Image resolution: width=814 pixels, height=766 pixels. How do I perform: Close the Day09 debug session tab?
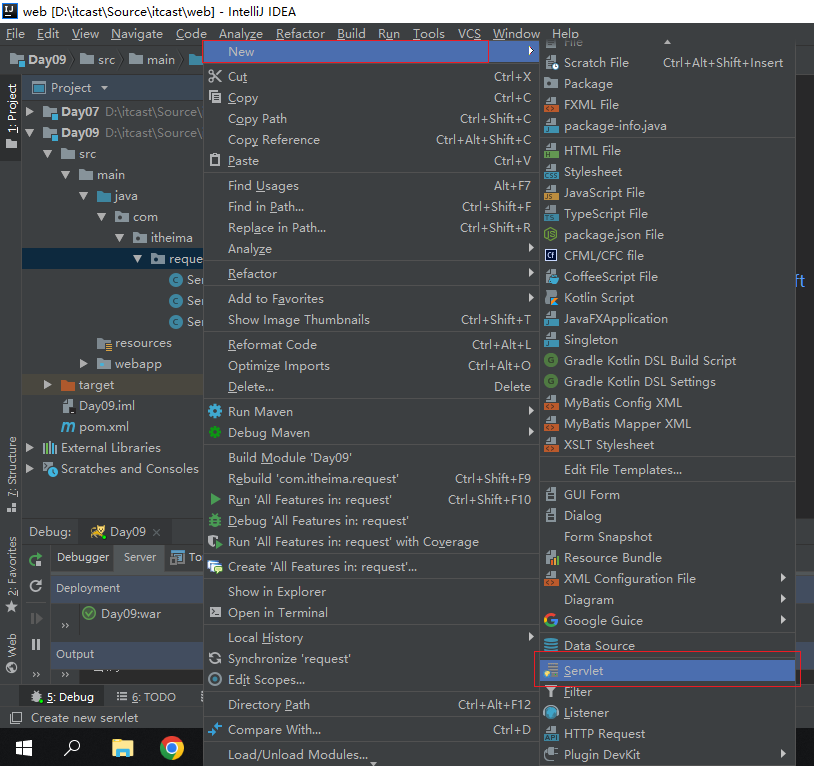pyautogui.click(x=157, y=532)
